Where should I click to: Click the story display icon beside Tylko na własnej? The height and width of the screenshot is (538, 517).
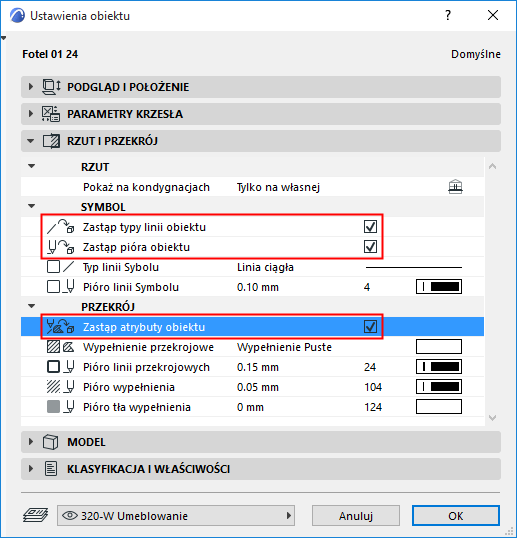click(456, 187)
